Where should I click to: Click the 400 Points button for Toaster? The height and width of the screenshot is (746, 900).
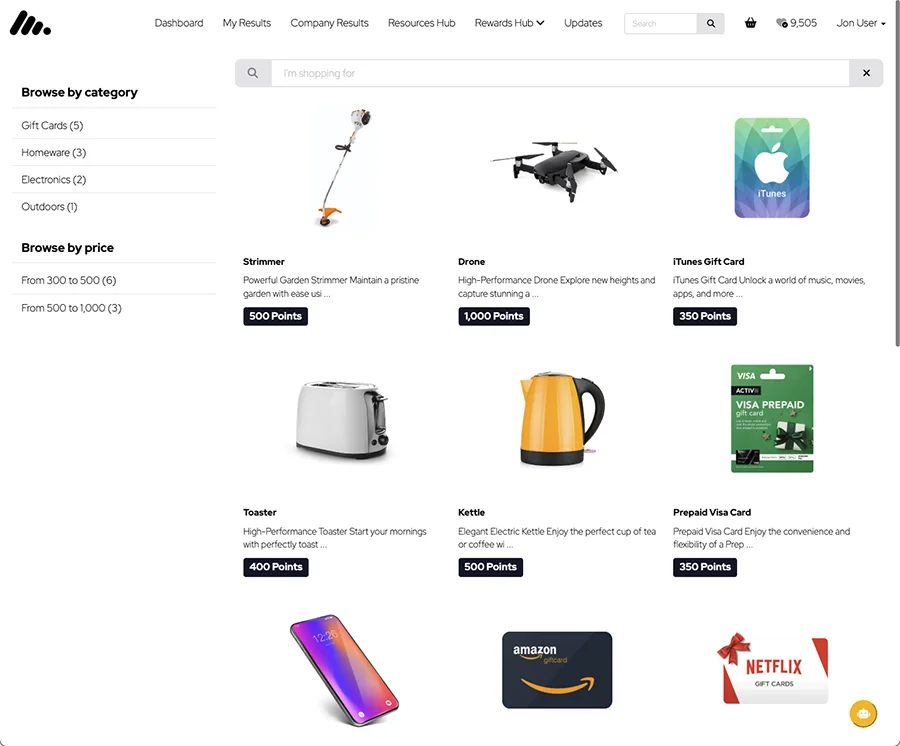[276, 567]
